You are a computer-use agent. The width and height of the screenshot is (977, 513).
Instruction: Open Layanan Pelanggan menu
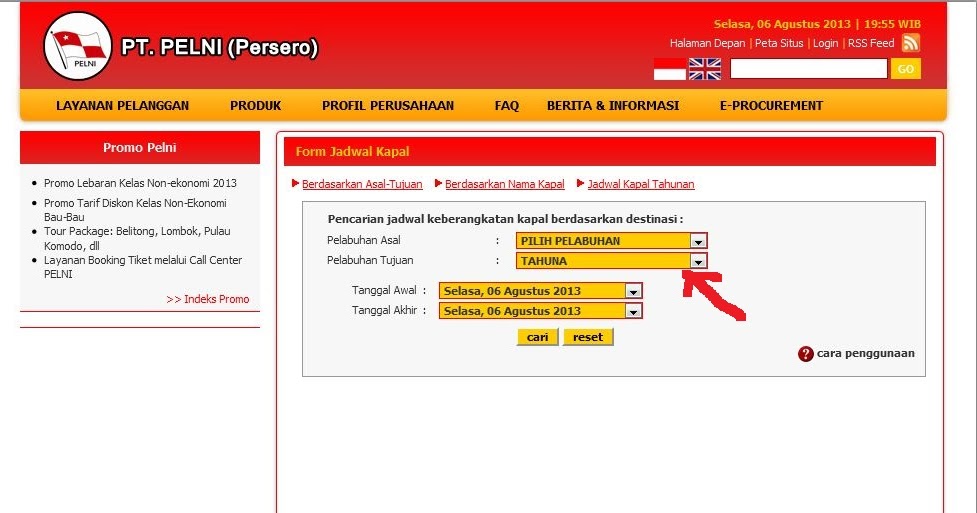tap(122, 106)
